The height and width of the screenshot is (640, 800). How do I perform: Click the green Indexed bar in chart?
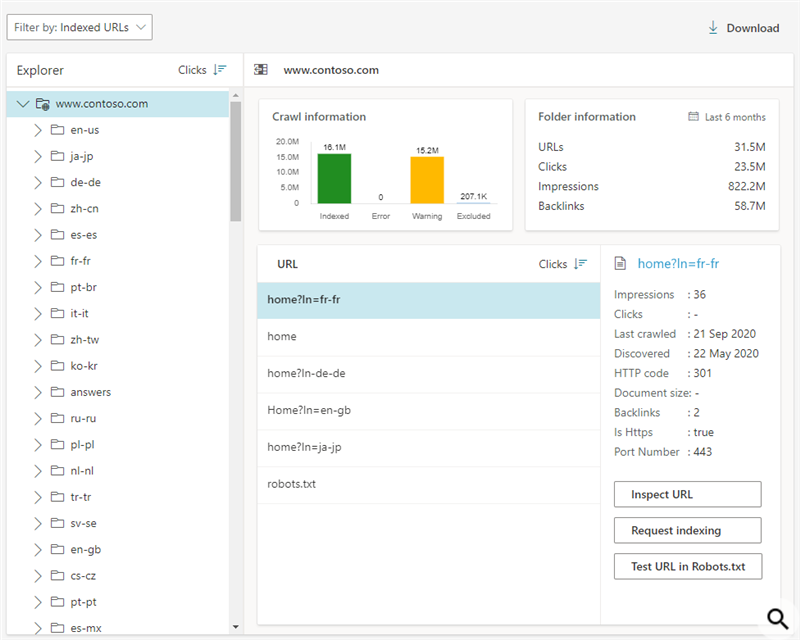coord(334,179)
